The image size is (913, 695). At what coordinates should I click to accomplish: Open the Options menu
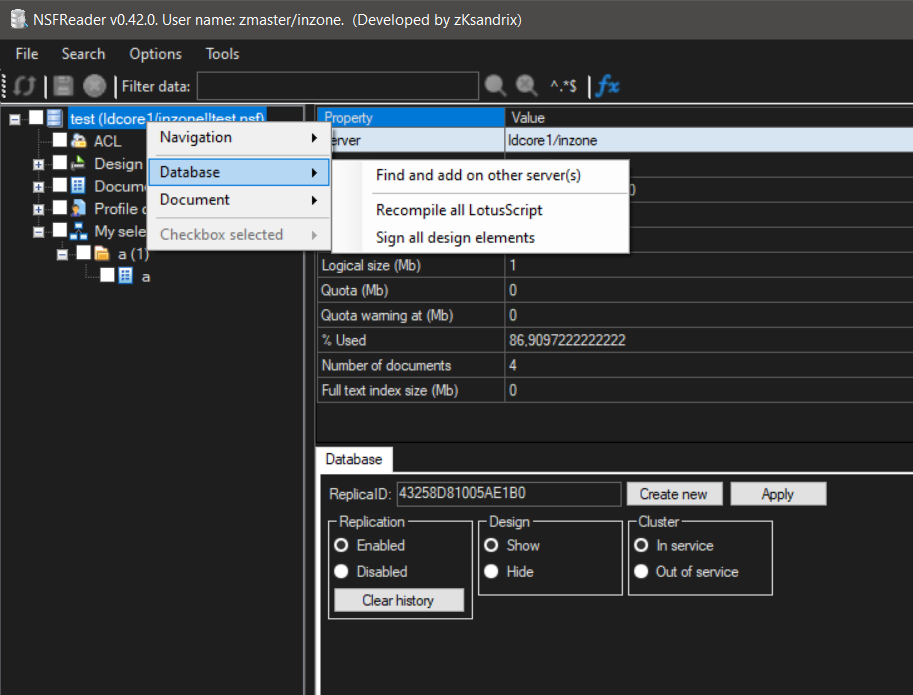point(155,54)
